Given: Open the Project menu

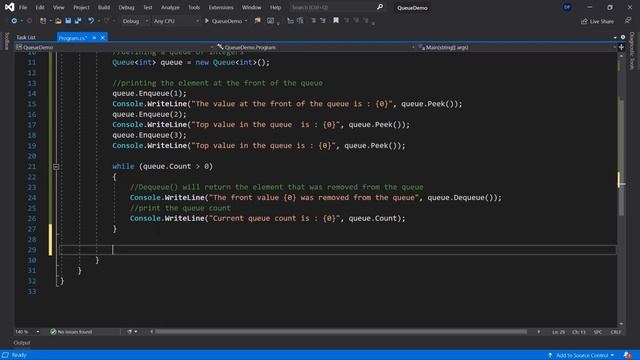Looking at the screenshot, I should click(81, 7).
